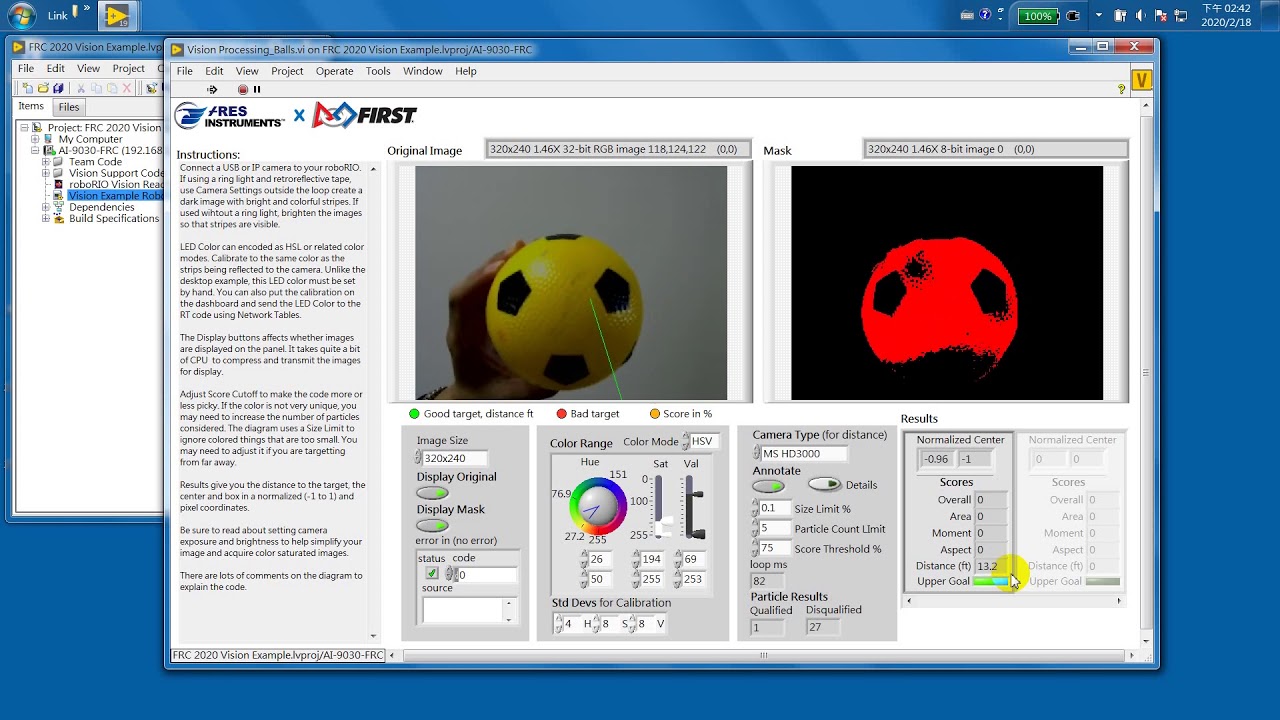
Task: Click the red Abort Execution button
Action: (x=242, y=90)
